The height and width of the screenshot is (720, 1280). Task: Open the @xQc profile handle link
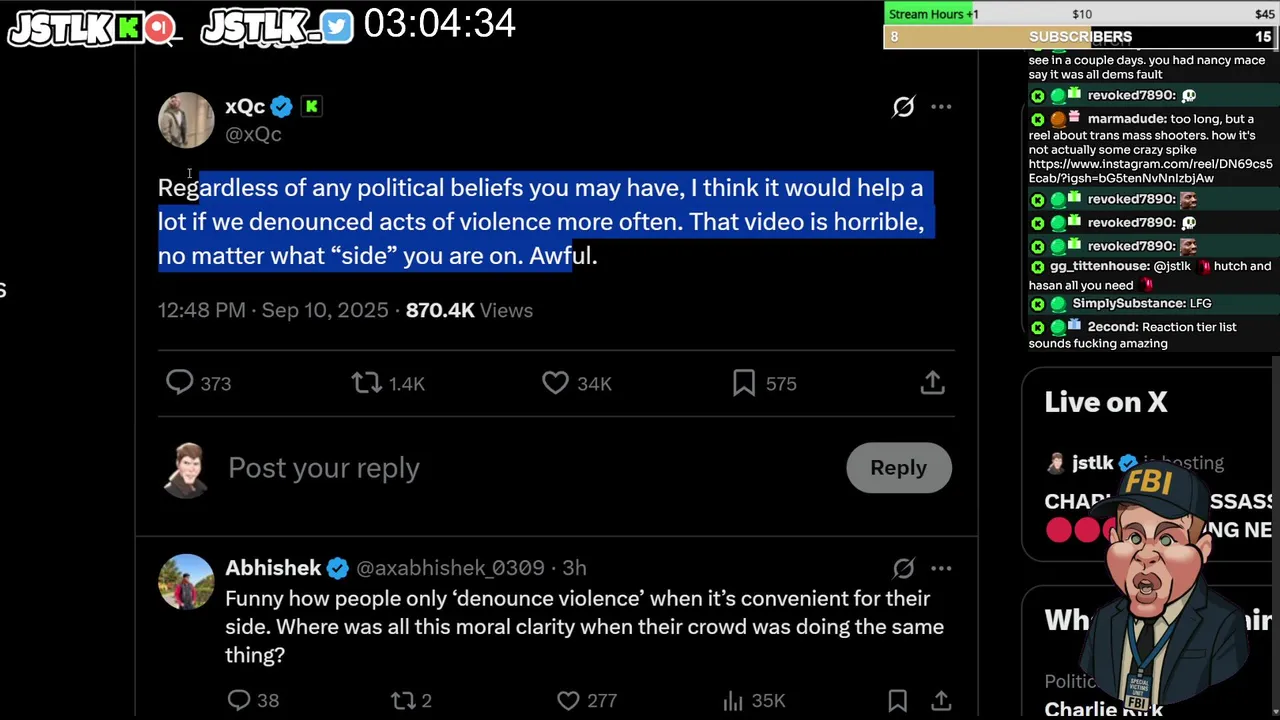[253, 134]
